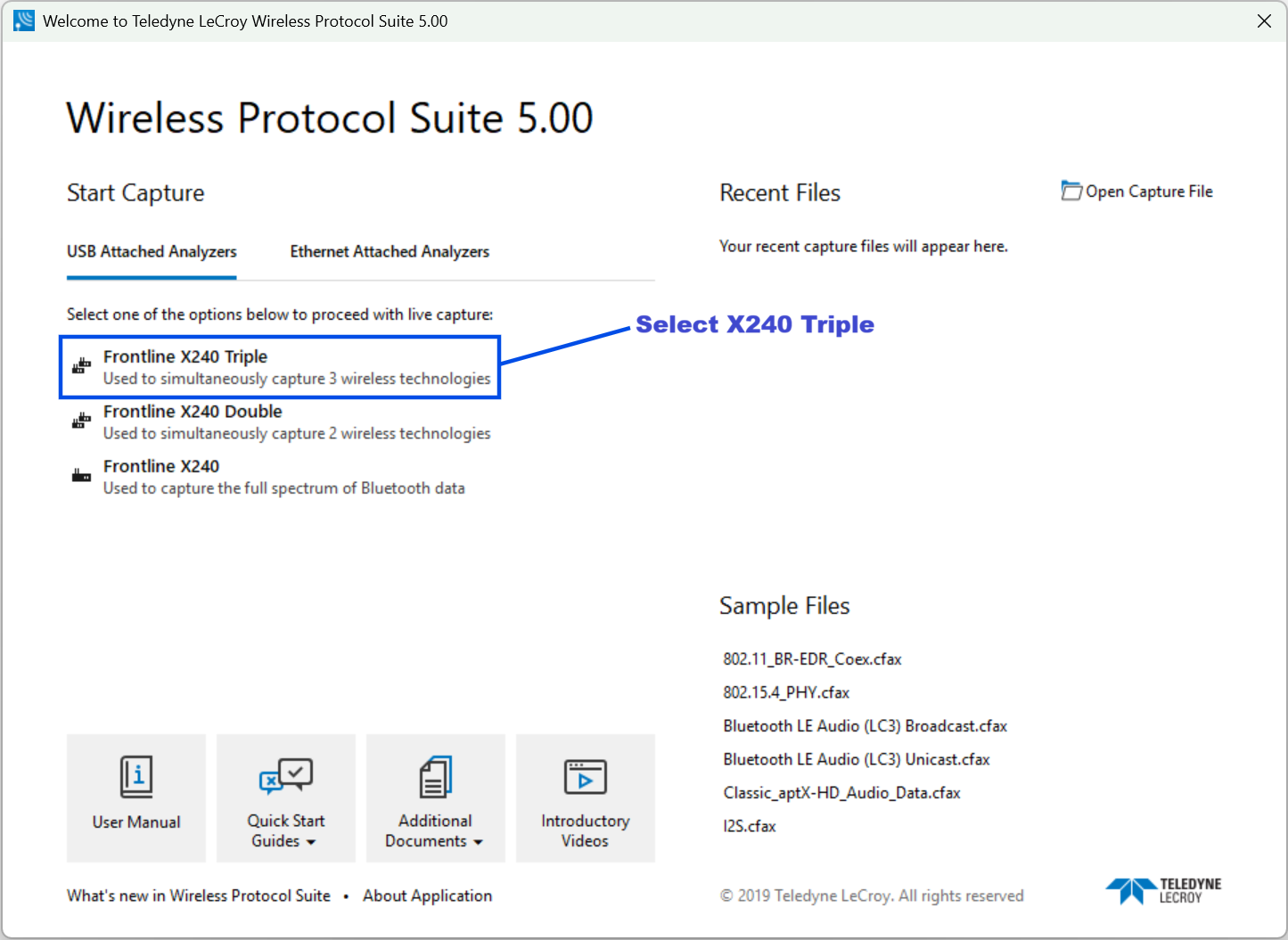Image resolution: width=1288 pixels, height=940 pixels.
Task: Switch to Ethernet Attached Analyzers tab
Action: 390,252
